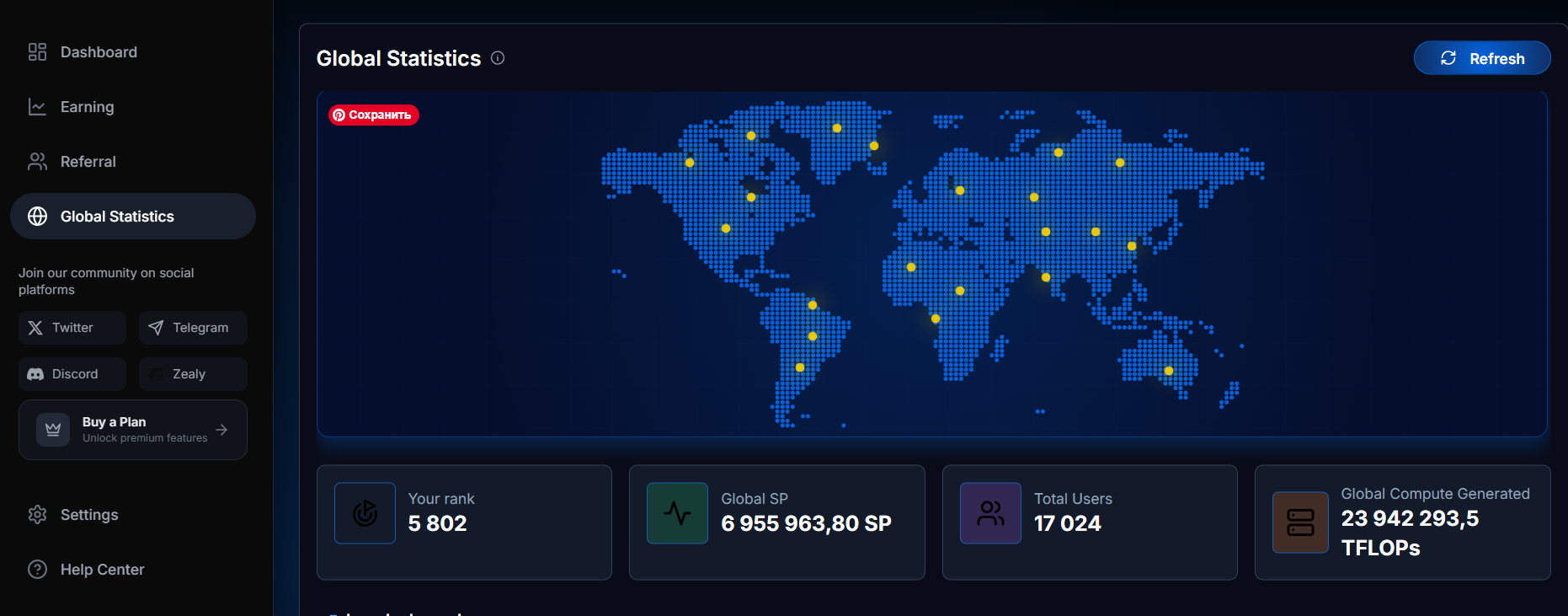Click the yellow node marker on Australia
The width and height of the screenshot is (1568, 616).
(1169, 371)
